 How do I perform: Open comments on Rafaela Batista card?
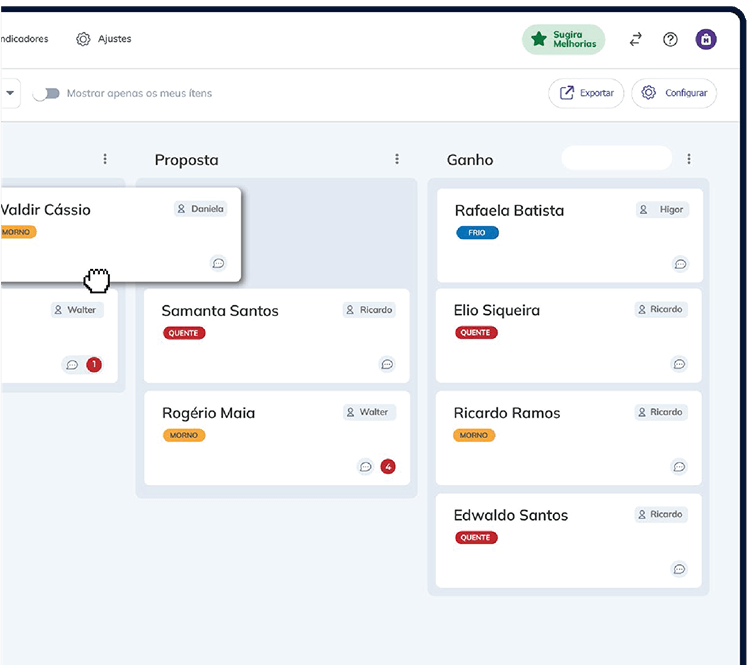click(680, 264)
